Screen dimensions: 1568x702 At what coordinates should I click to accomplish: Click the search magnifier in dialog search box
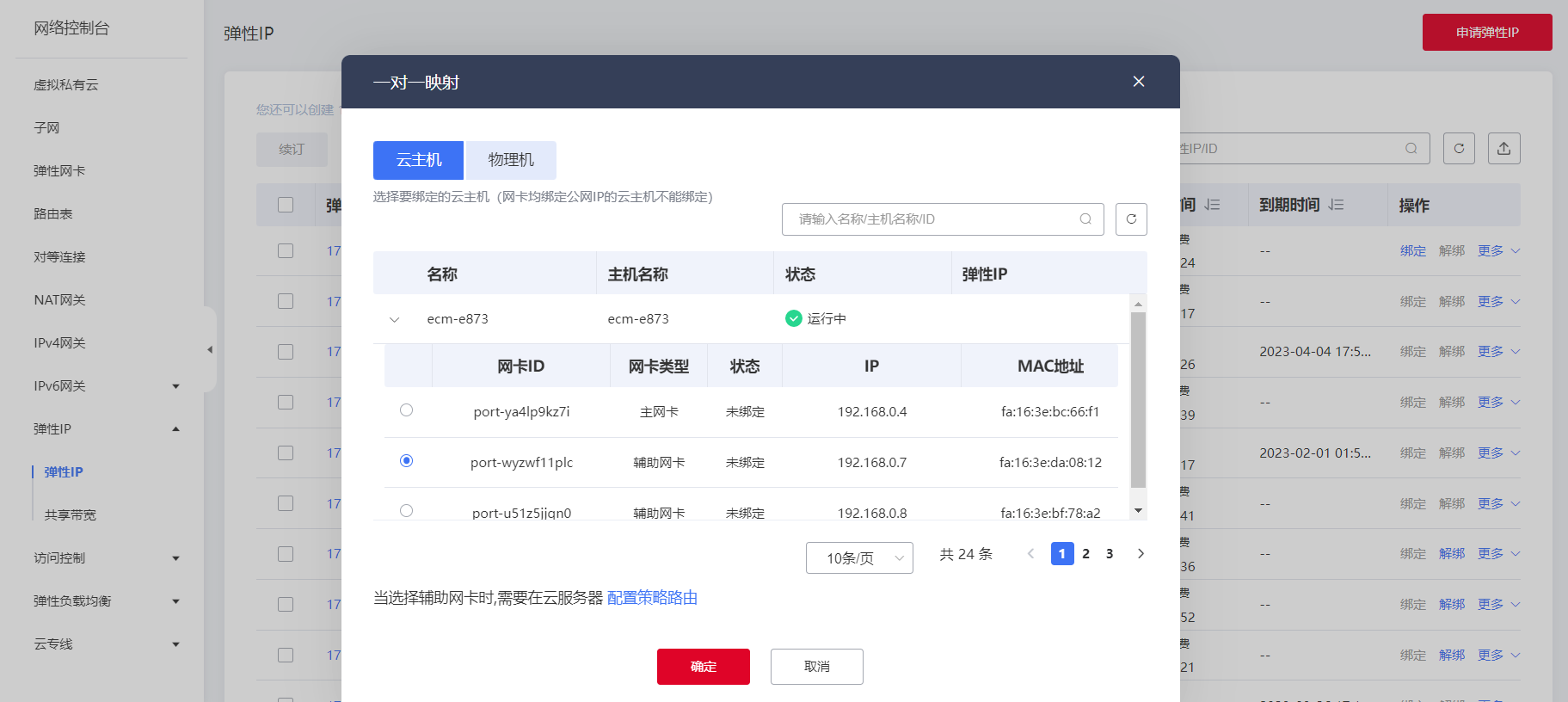(x=1085, y=219)
